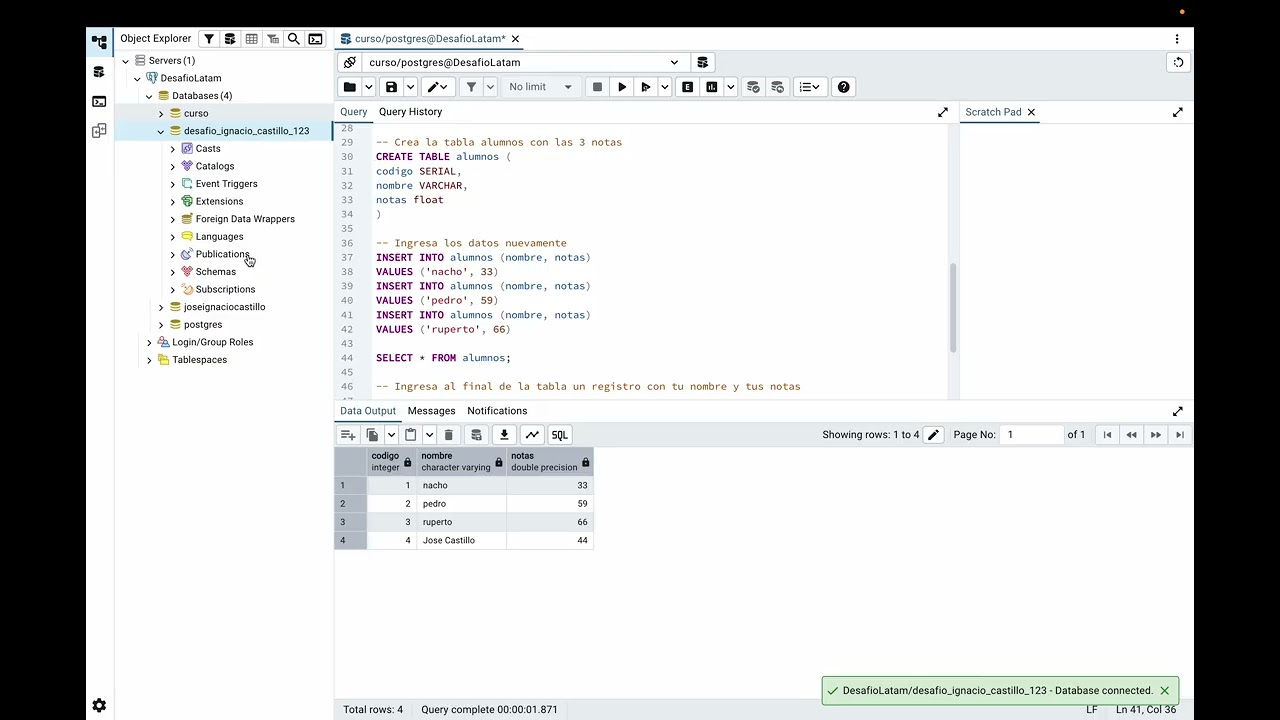The image size is (1280, 720).
Task: Collapse the desafio_ignacio_castillo_123 database node
Action: point(161,131)
